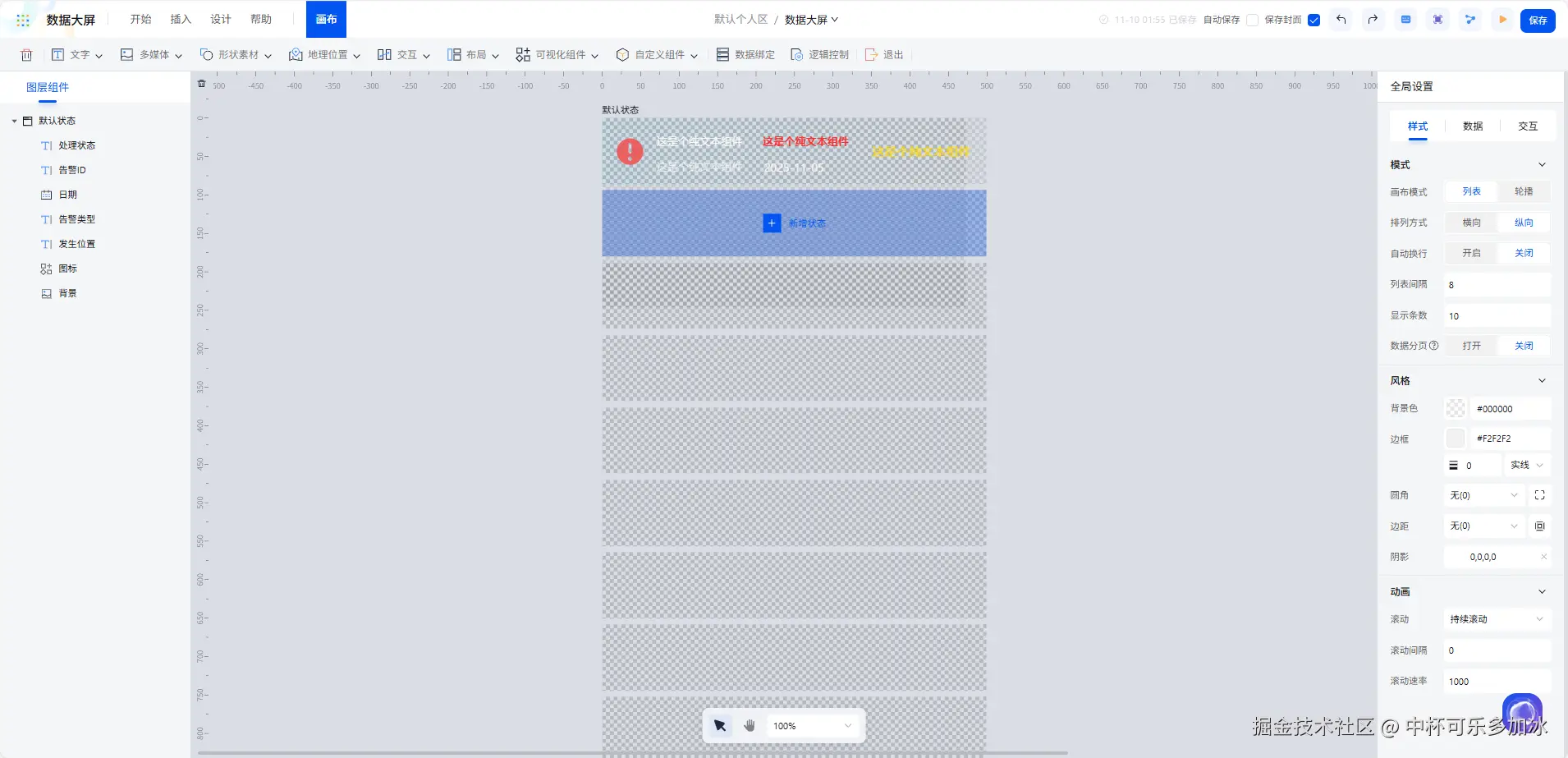
Task: Click the 数据绑定 toolbar icon
Action: pyautogui.click(x=722, y=55)
